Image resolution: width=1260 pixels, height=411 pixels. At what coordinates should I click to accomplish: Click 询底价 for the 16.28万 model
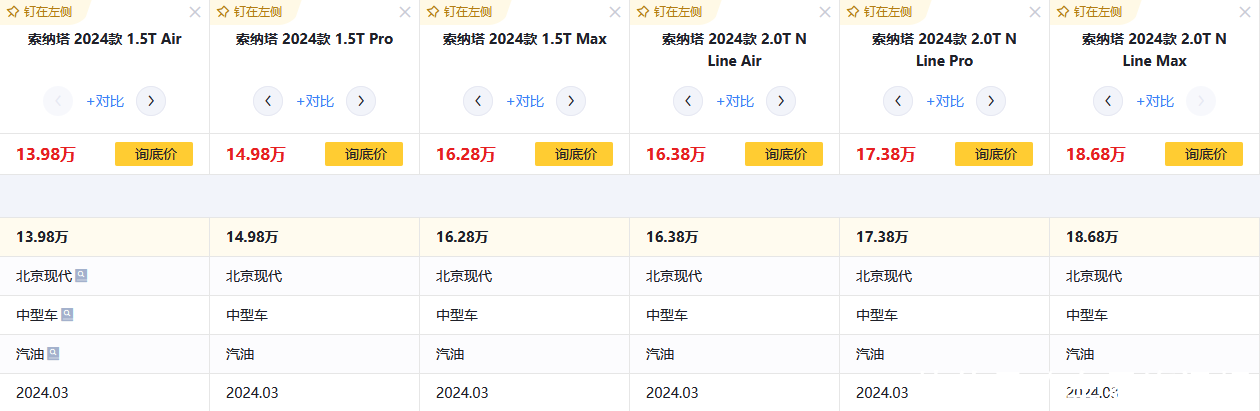click(x=574, y=154)
